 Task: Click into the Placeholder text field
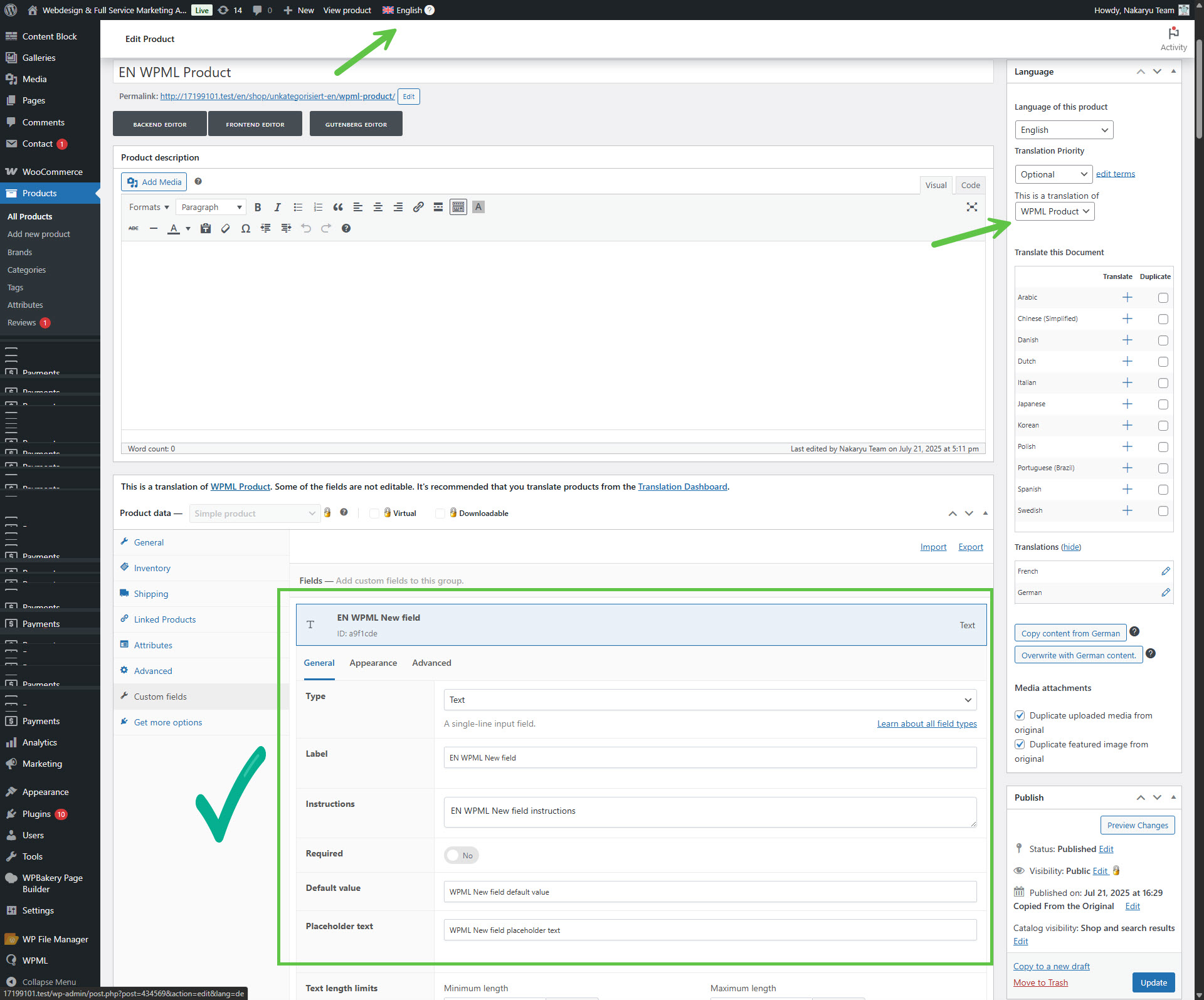(710, 930)
